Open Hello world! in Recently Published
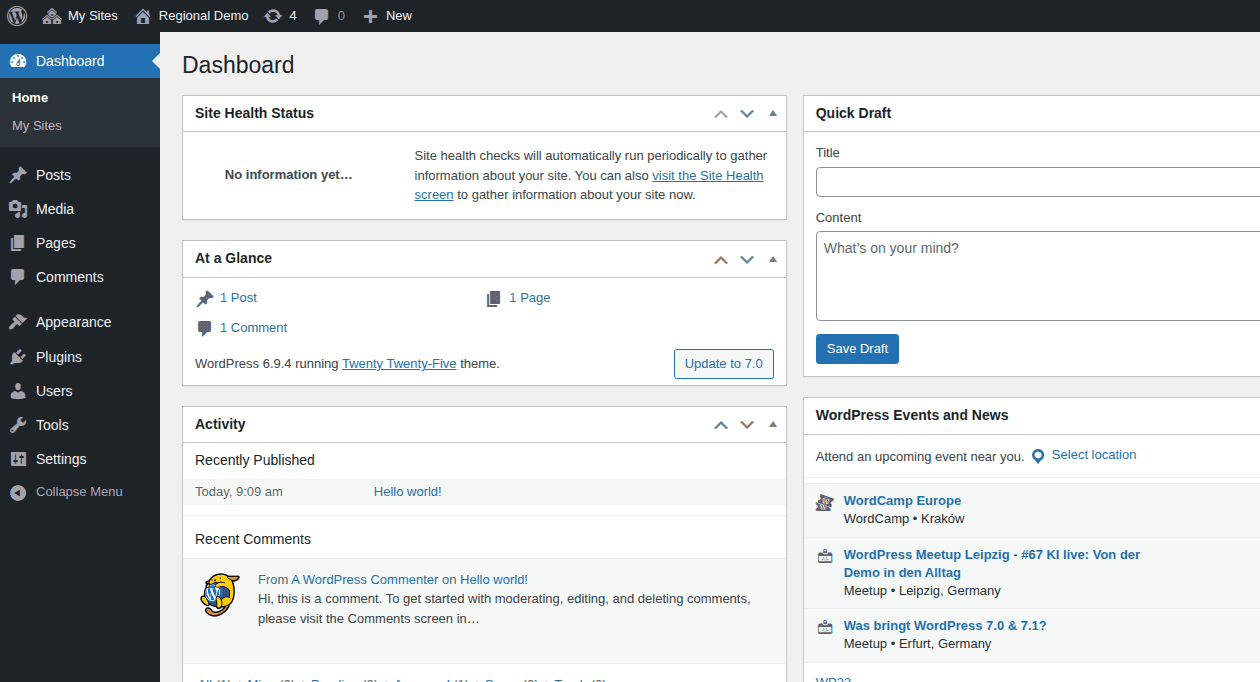 point(408,492)
